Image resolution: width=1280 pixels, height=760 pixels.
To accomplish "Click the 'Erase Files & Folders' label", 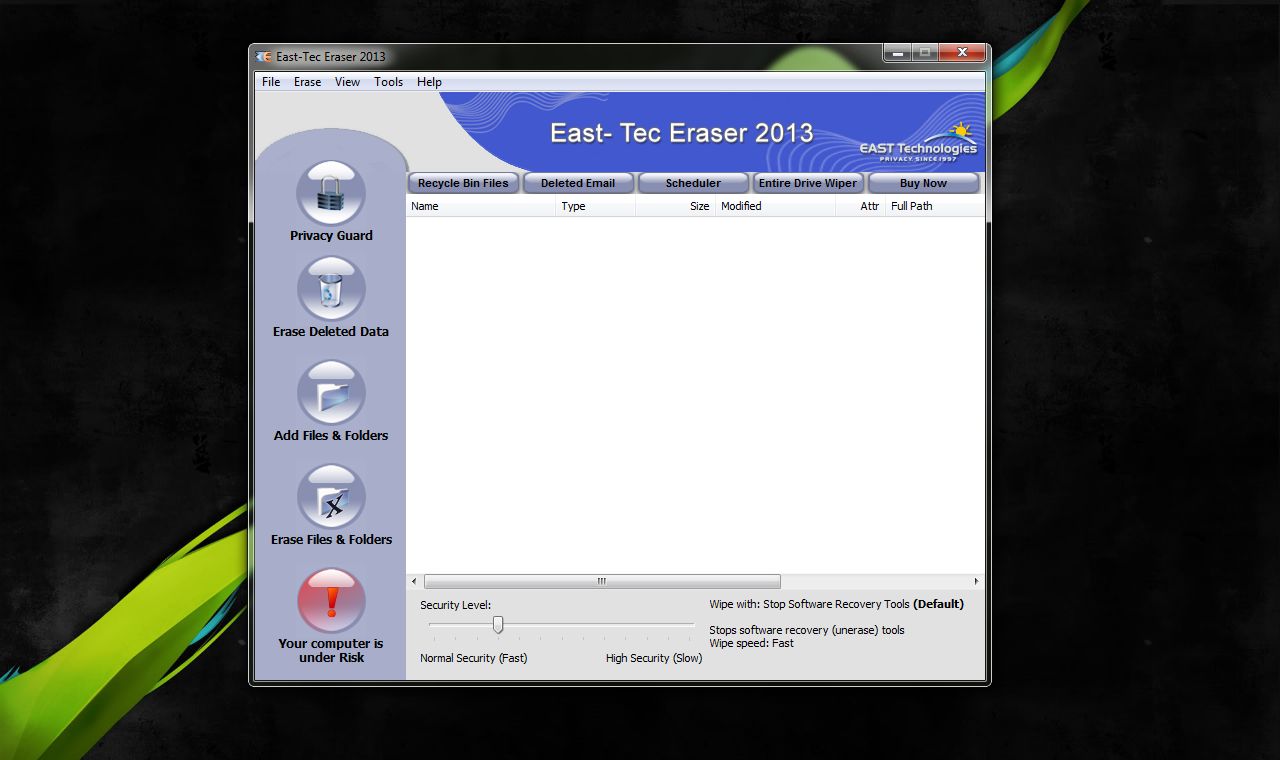I will click(x=331, y=540).
